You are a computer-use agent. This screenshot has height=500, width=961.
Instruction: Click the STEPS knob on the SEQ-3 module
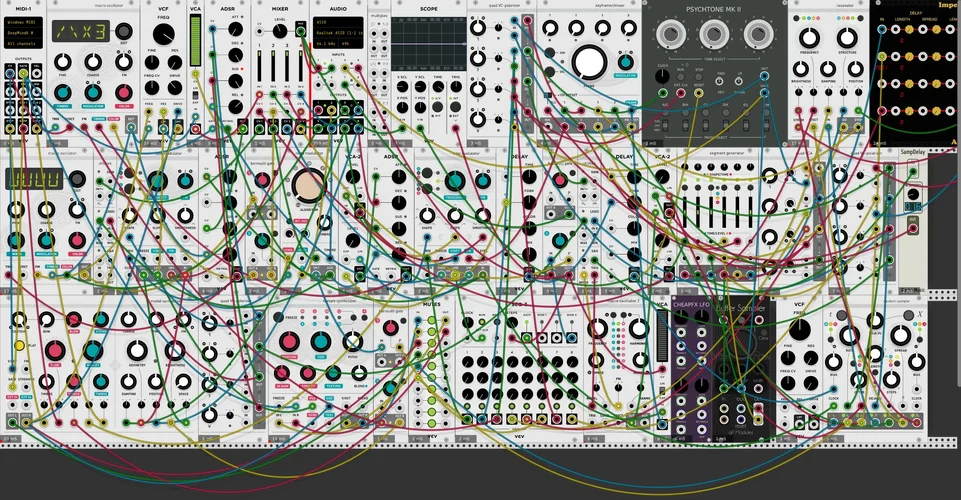click(x=512, y=323)
